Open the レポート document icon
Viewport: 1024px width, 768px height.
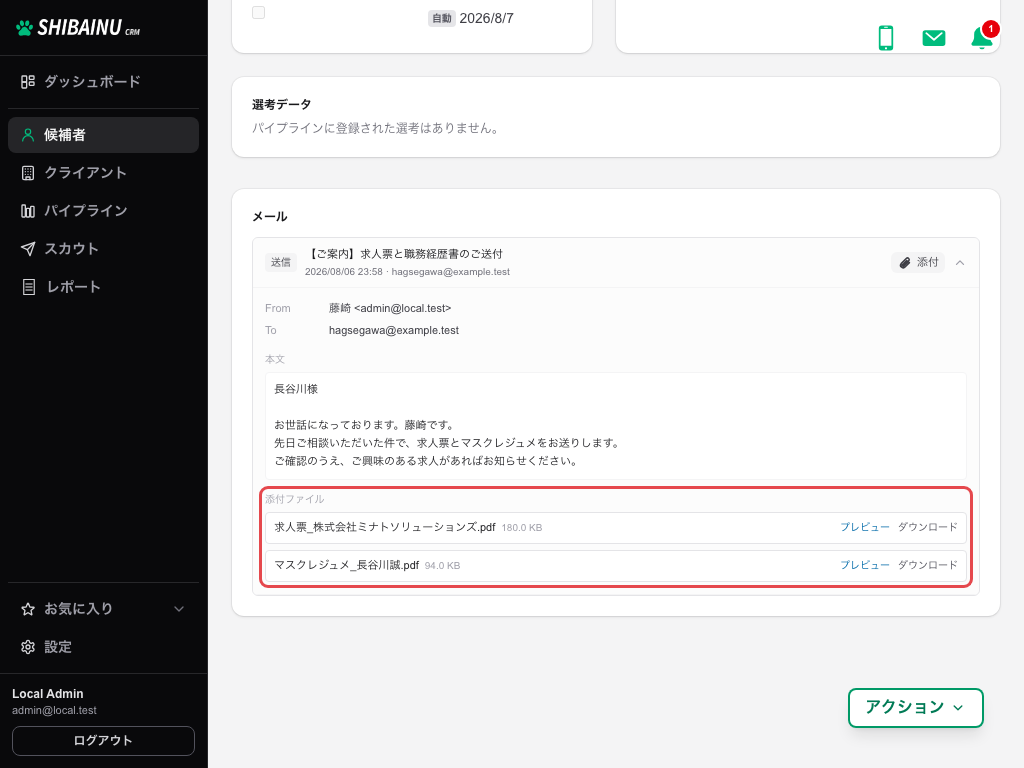(28, 287)
